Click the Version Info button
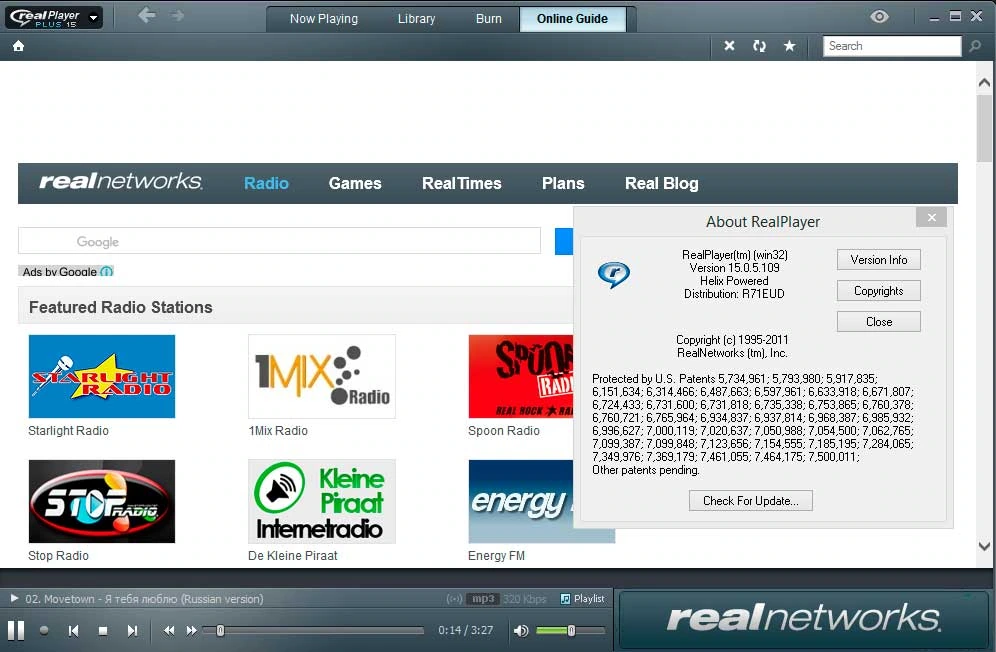Viewport: 996px width, 652px height. tap(878, 259)
